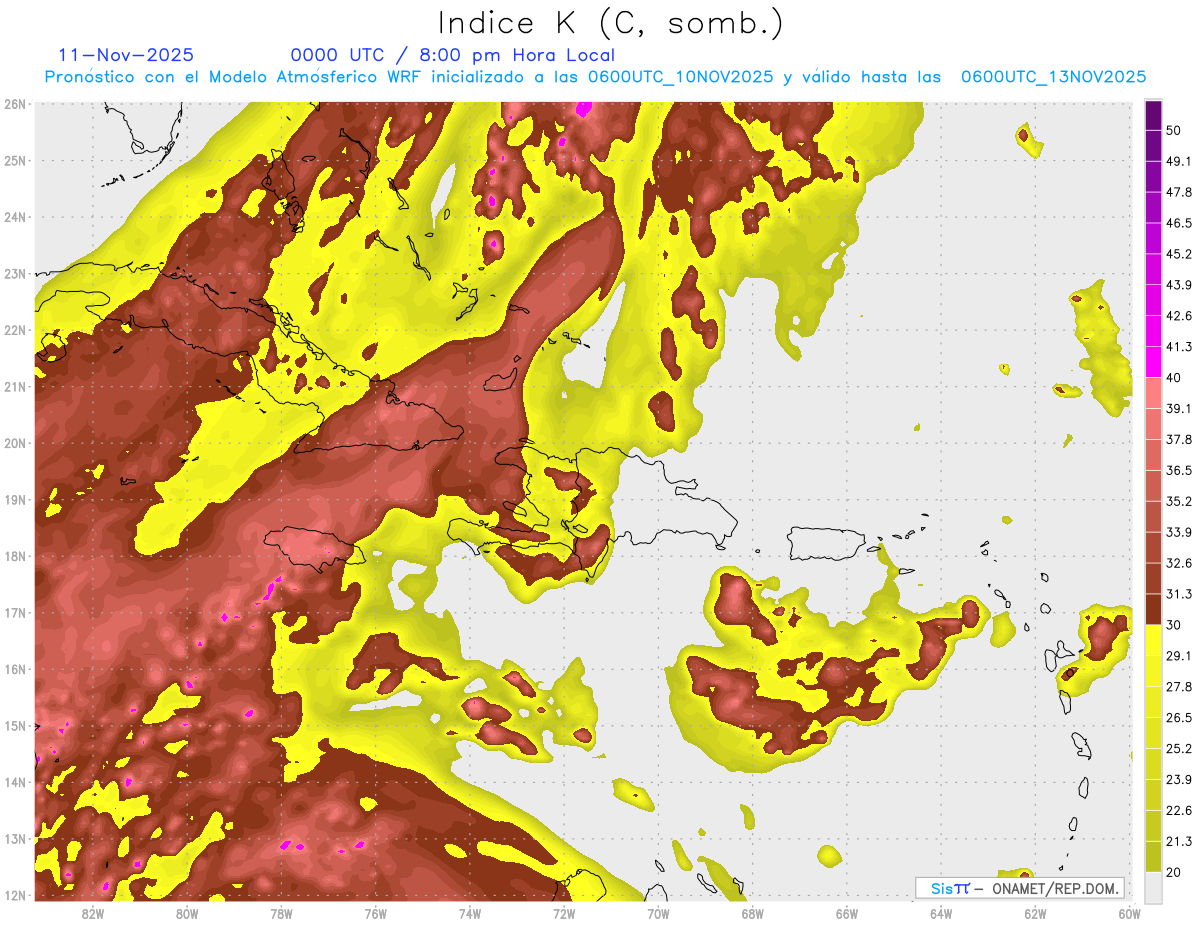Click the "64W" longitude label
This screenshot has height=927, width=1200.
pyautogui.click(x=941, y=914)
